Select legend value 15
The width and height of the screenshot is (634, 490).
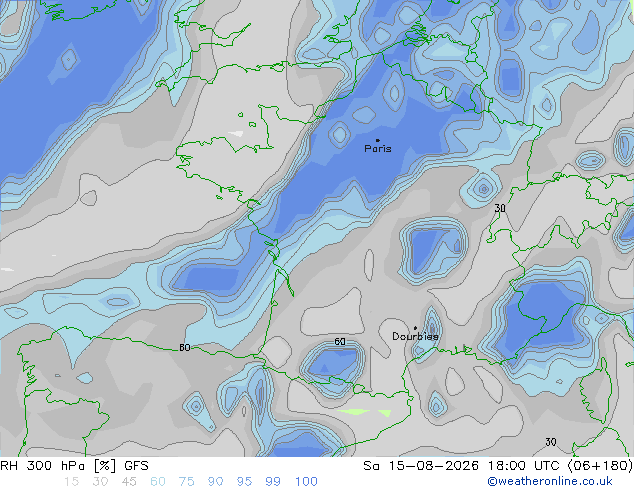pyautogui.click(x=71, y=482)
